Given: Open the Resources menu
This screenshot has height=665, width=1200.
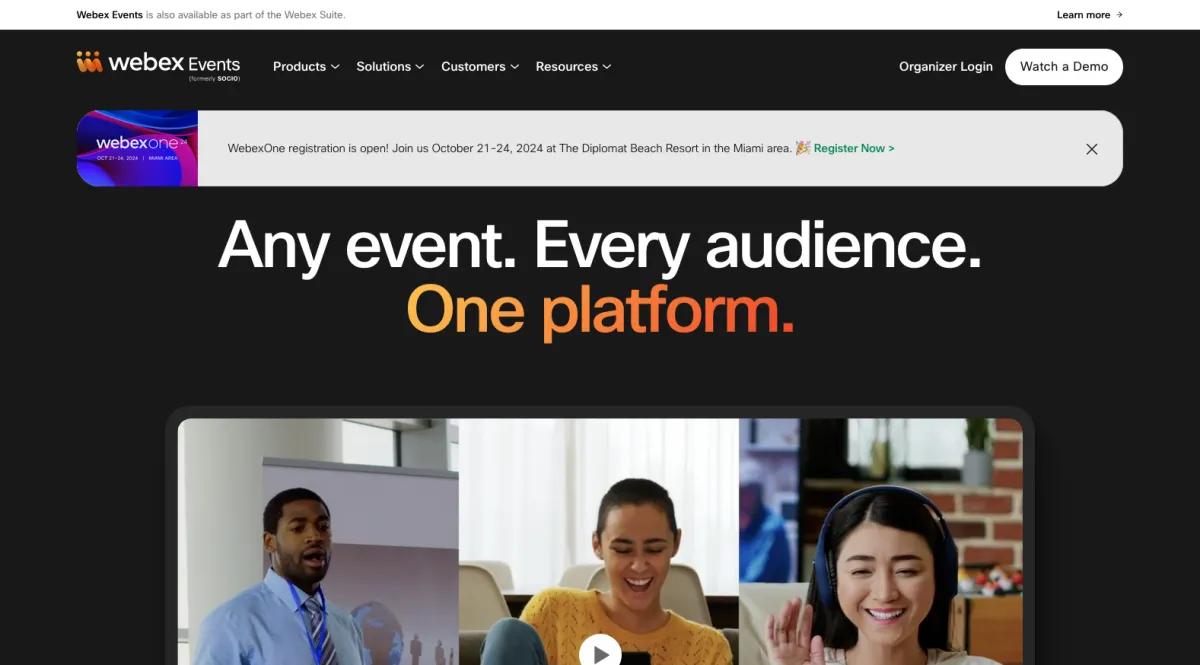Looking at the screenshot, I should pyautogui.click(x=573, y=67).
